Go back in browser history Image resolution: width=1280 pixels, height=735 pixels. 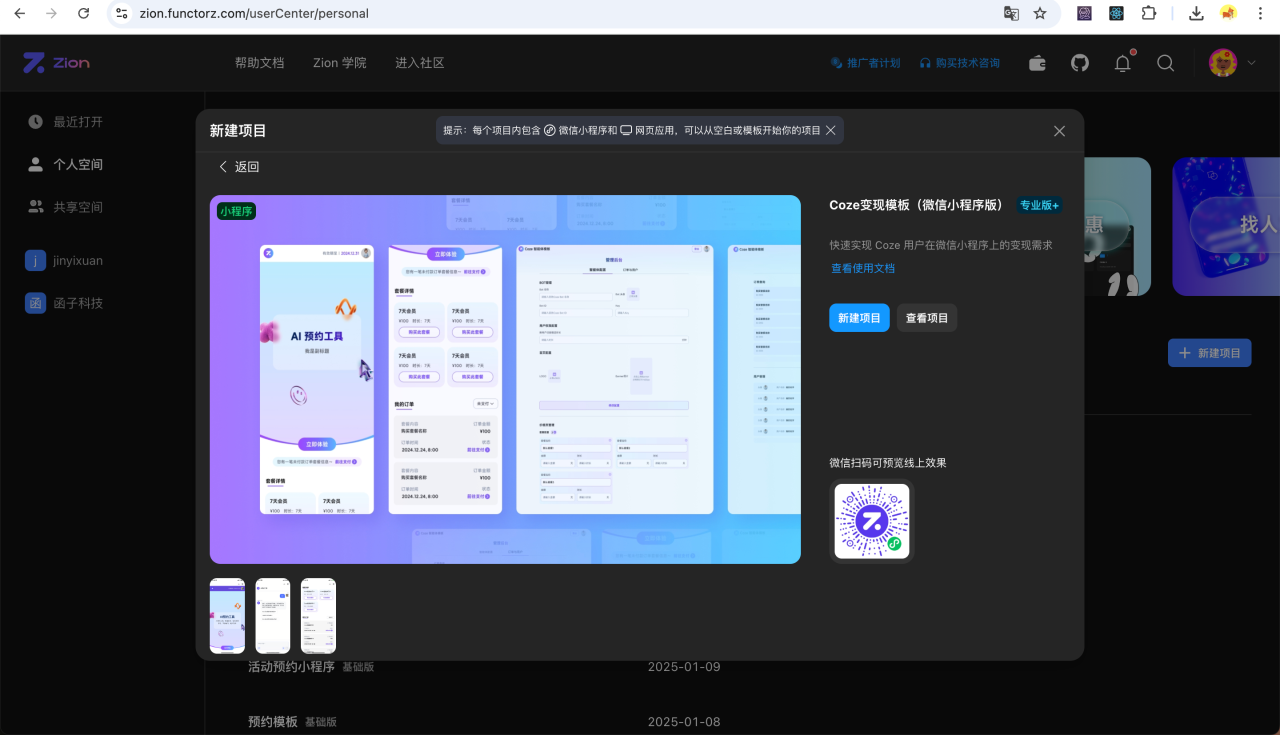[x=20, y=14]
